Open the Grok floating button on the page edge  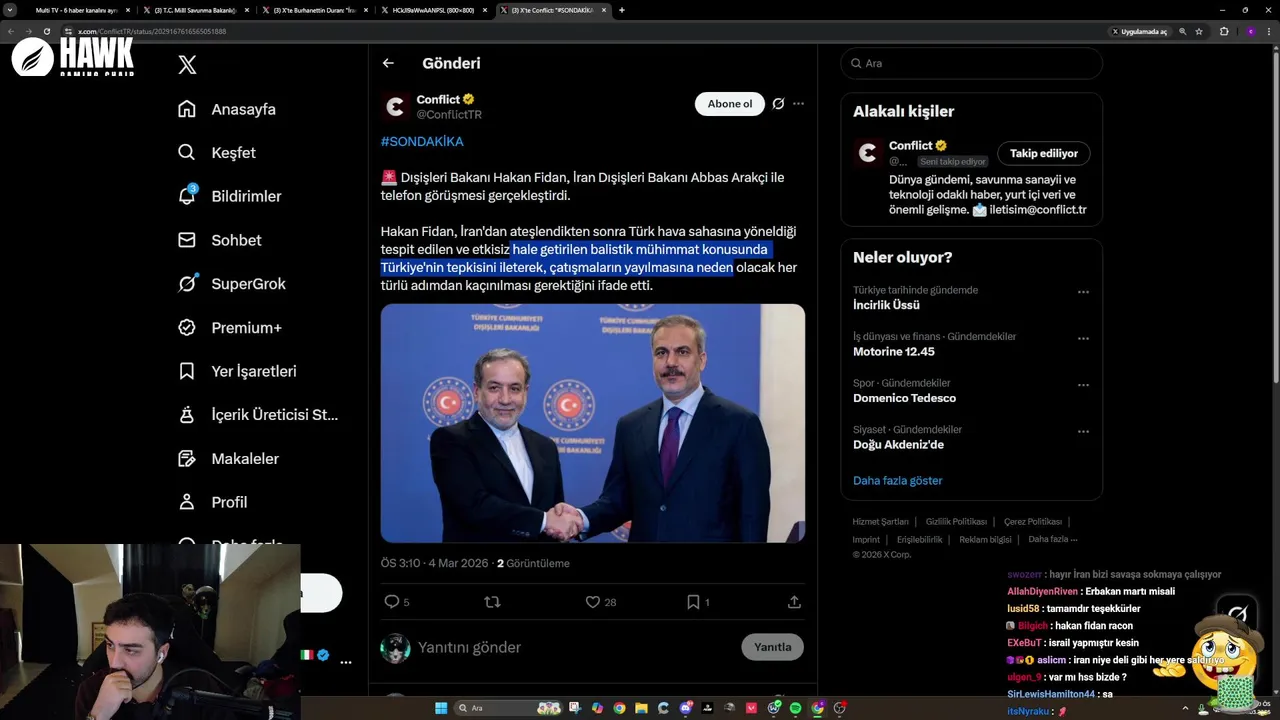(x=1237, y=613)
